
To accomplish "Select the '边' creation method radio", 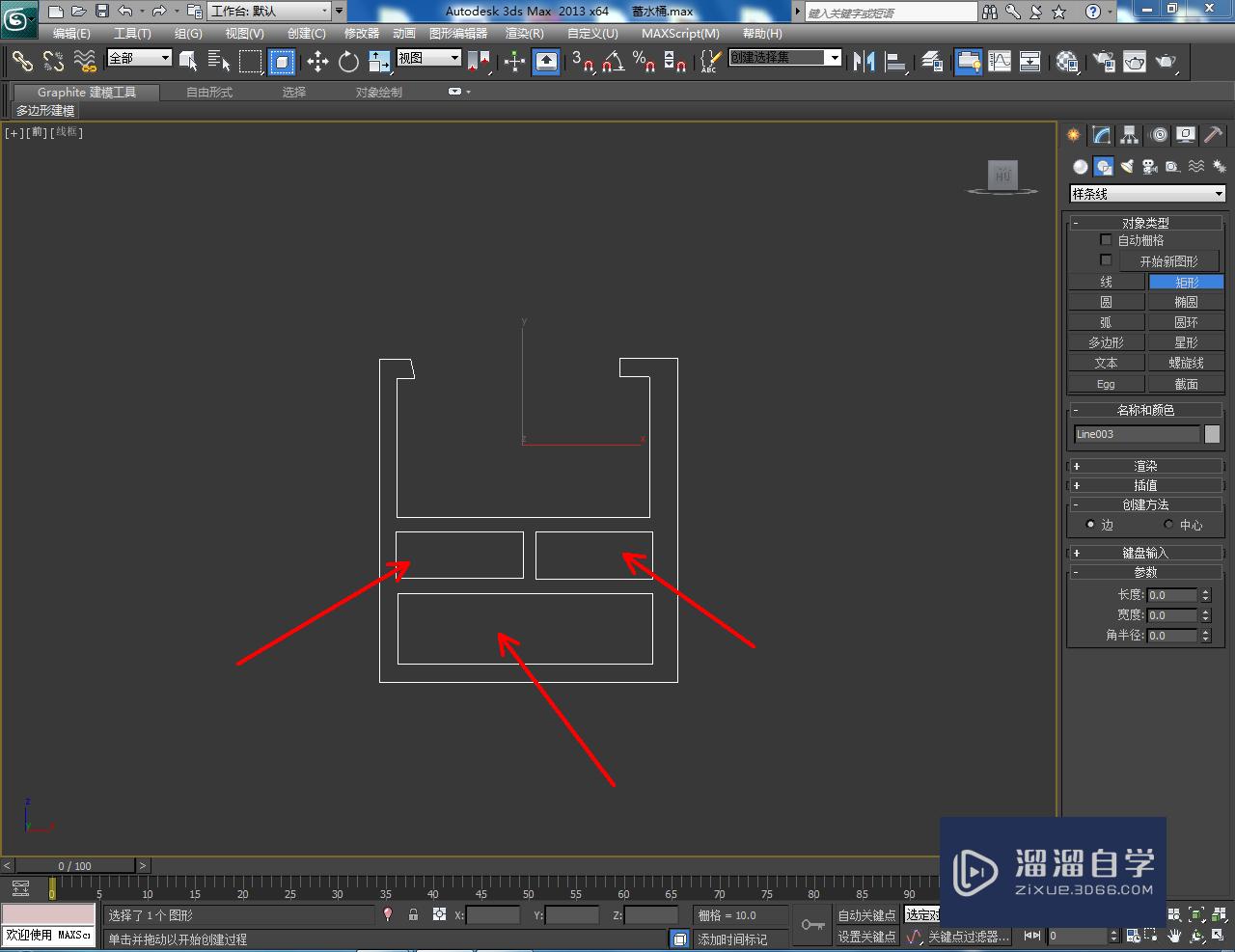I will (x=1090, y=525).
